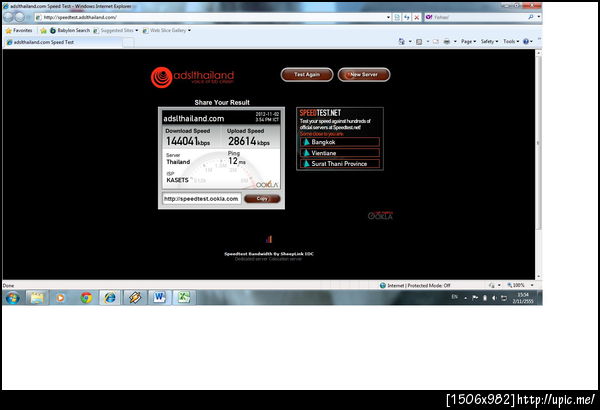Open the Page menu

[x=468, y=41]
